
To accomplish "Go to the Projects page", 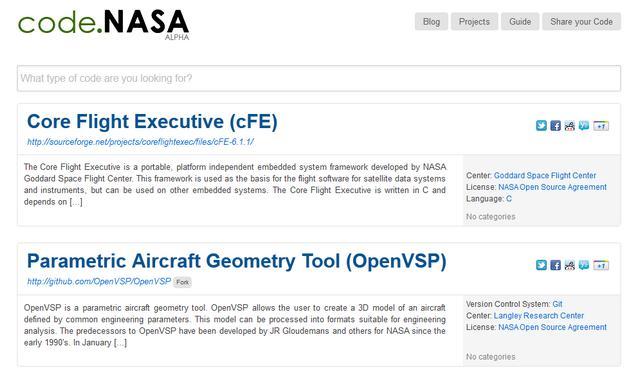I will 474,22.
